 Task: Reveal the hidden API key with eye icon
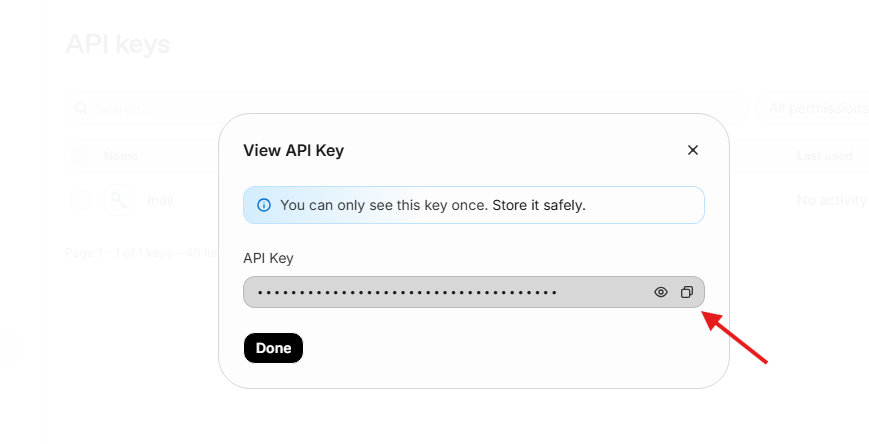tap(661, 292)
